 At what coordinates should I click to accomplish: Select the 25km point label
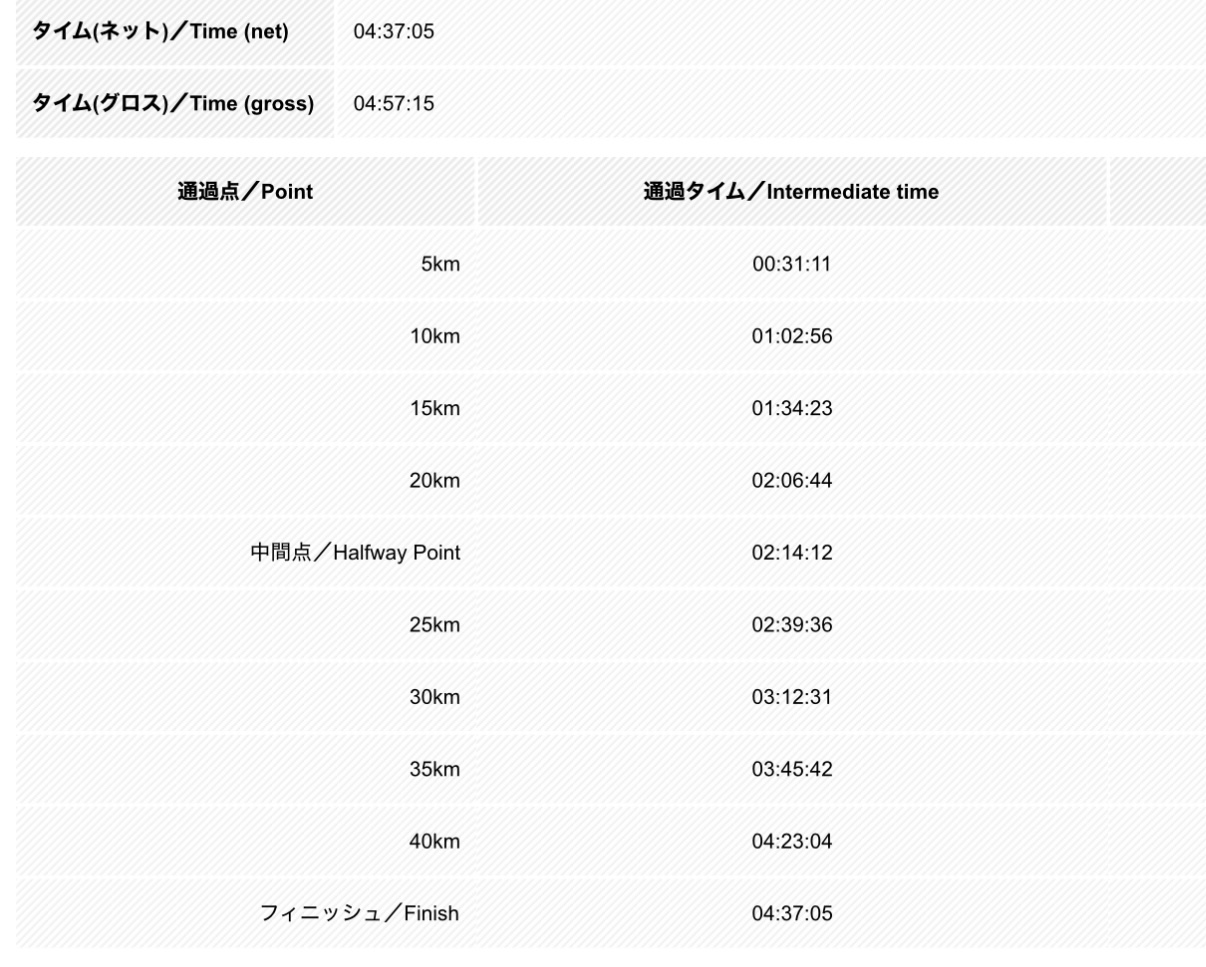click(436, 625)
